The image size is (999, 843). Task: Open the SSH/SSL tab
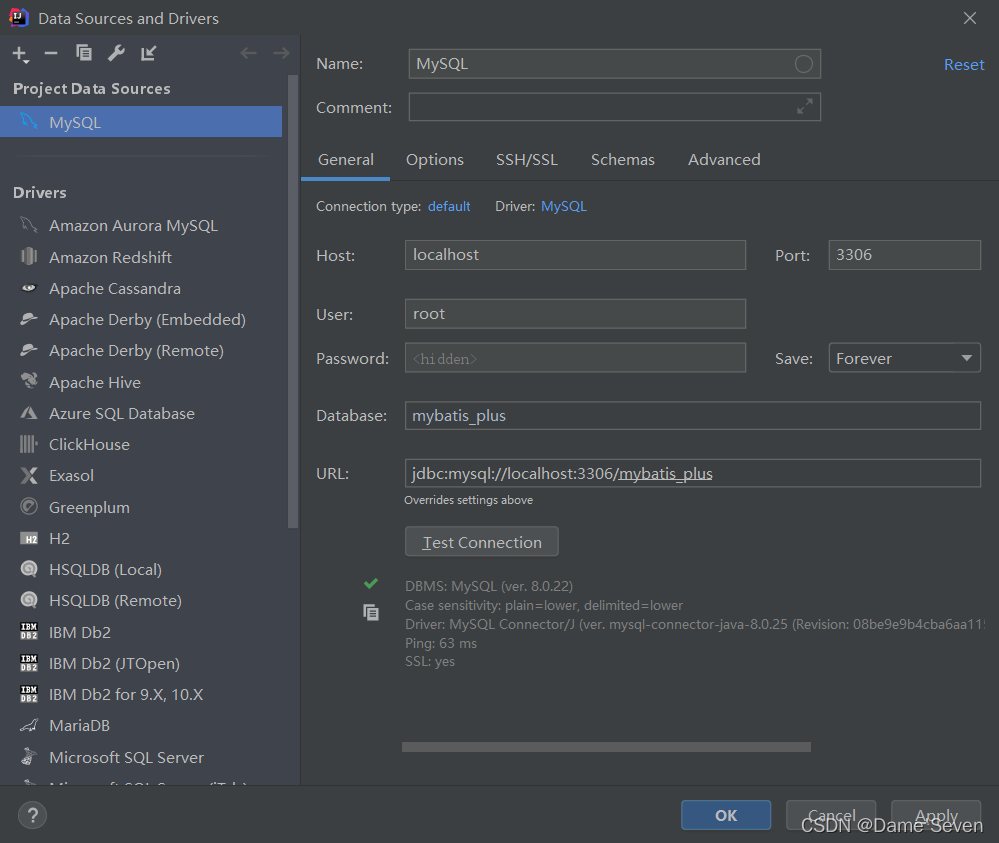pos(527,159)
